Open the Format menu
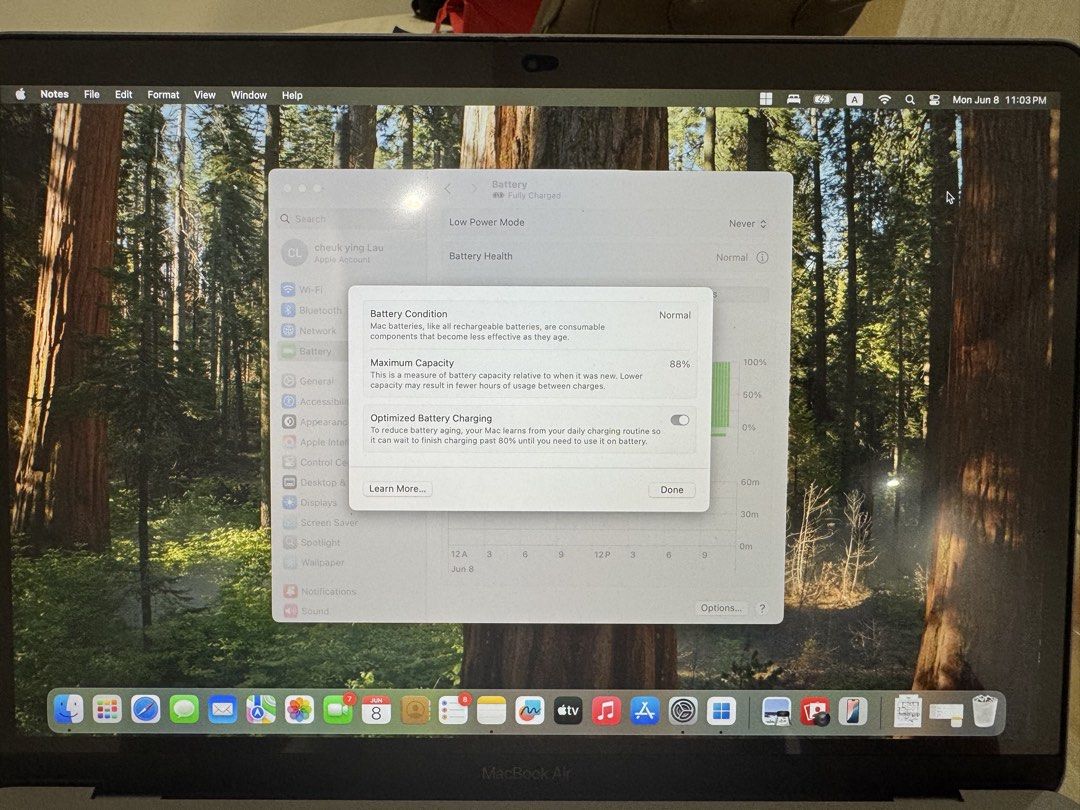Screen dimensions: 1080x810 [163, 95]
